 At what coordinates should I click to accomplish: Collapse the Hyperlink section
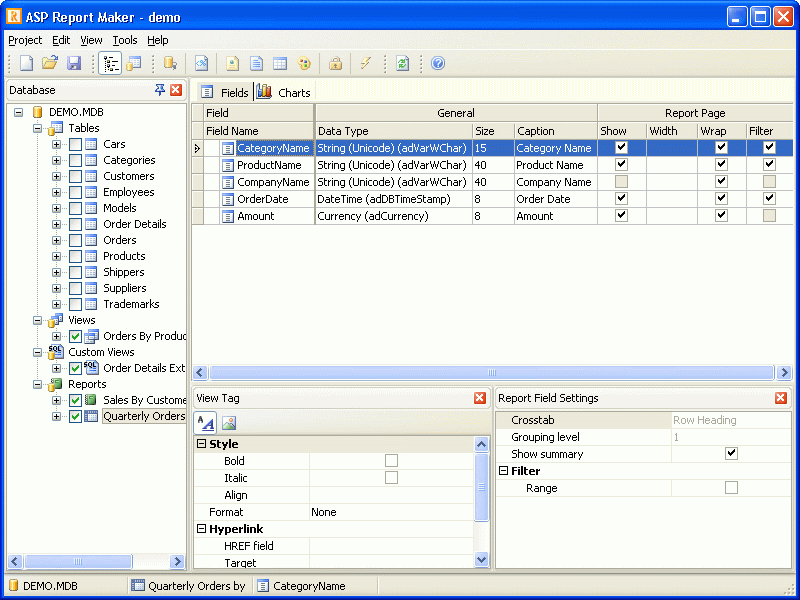coord(202,529)
